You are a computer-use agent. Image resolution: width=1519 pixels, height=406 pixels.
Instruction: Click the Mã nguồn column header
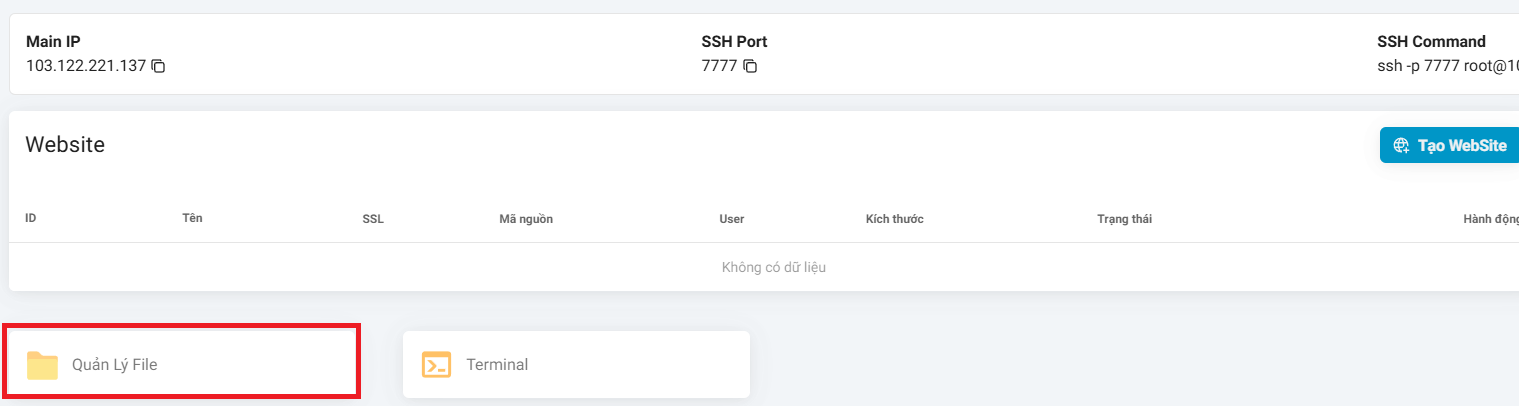pyautogui.click(x=526, y=219)
